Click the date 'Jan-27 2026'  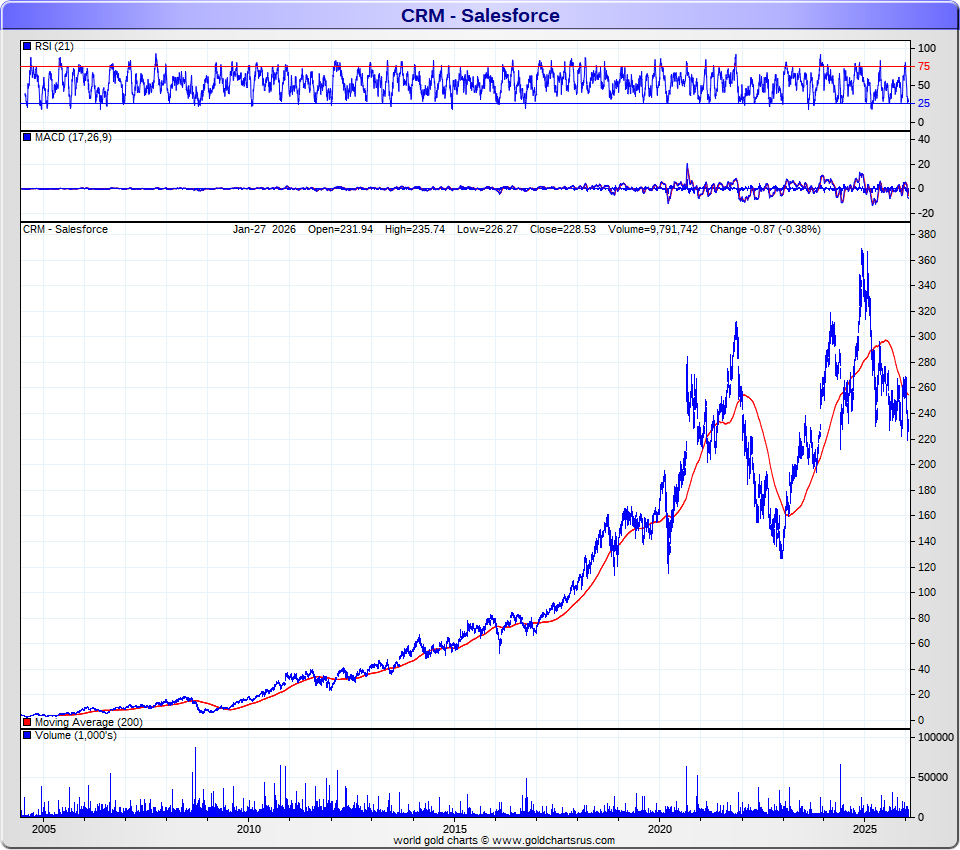(264, 229)
